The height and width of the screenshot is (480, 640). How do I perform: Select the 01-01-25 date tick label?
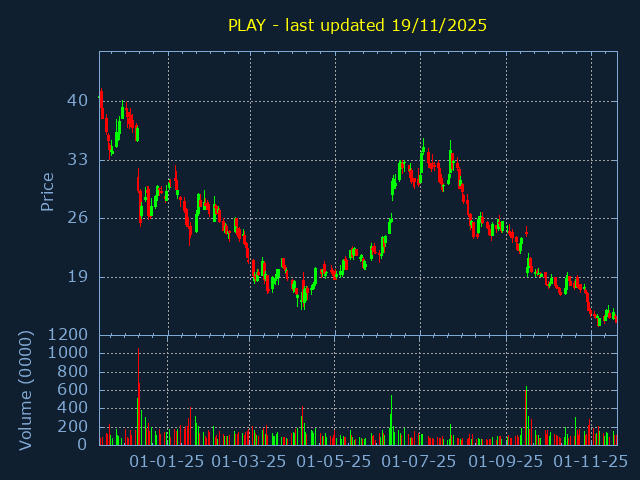[x=168, y=462]
